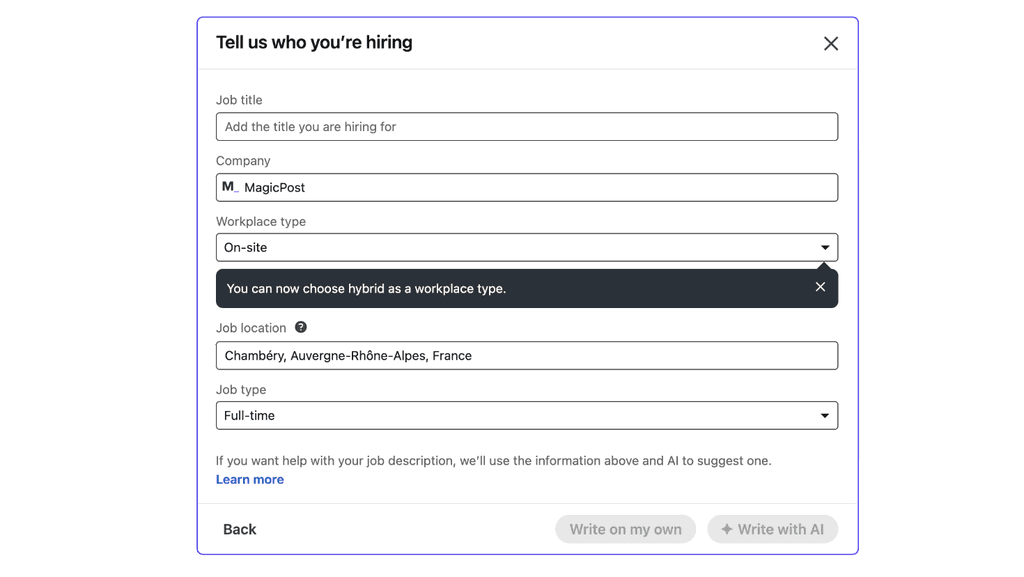Dismiss the hybrid workplace tooltip
1024x577 pixels.
pos(820,287)
